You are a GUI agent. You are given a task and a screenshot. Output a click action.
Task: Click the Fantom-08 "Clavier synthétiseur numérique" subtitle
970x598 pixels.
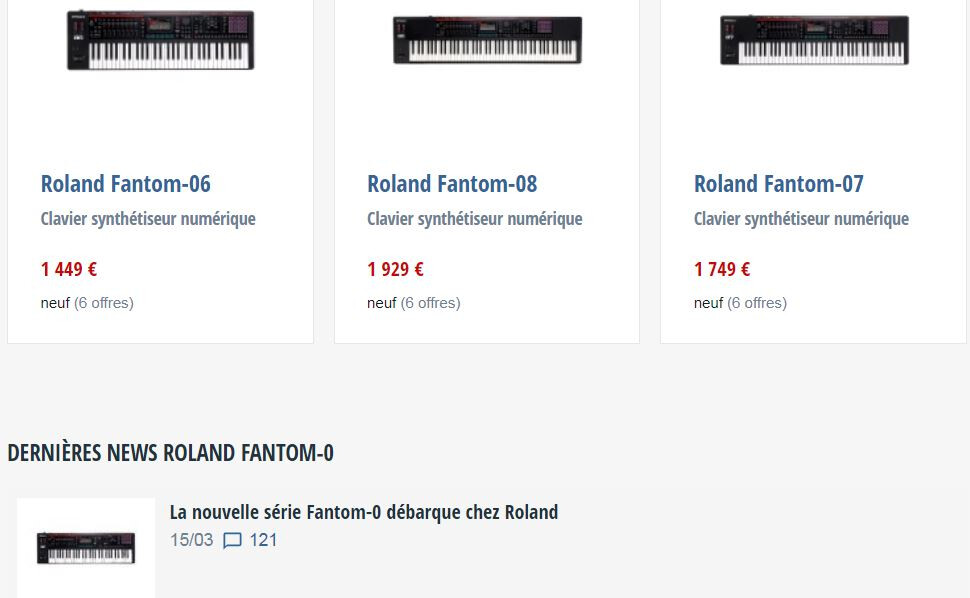[x=474, y=219]
